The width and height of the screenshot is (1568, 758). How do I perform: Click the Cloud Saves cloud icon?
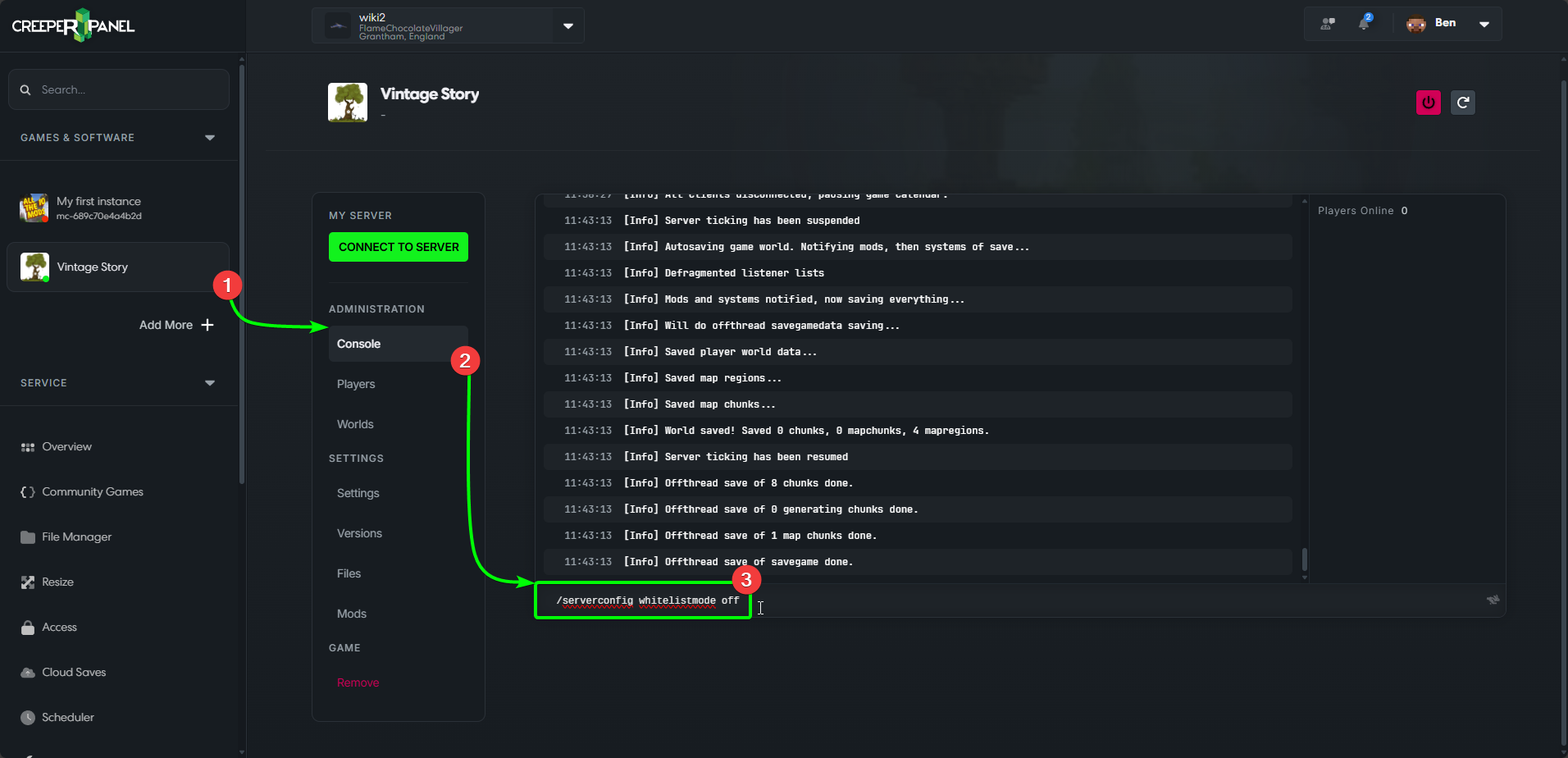click(28, 673)
